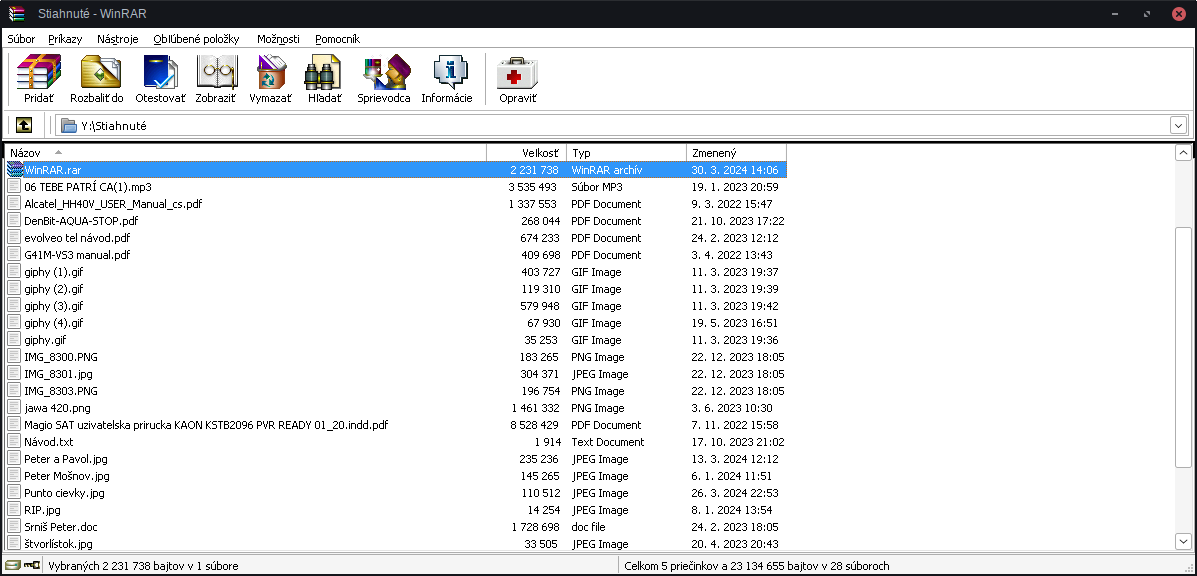The image size is (1197, 576).
Task: Open the Príkazy menu
Action: click(65, 39)
